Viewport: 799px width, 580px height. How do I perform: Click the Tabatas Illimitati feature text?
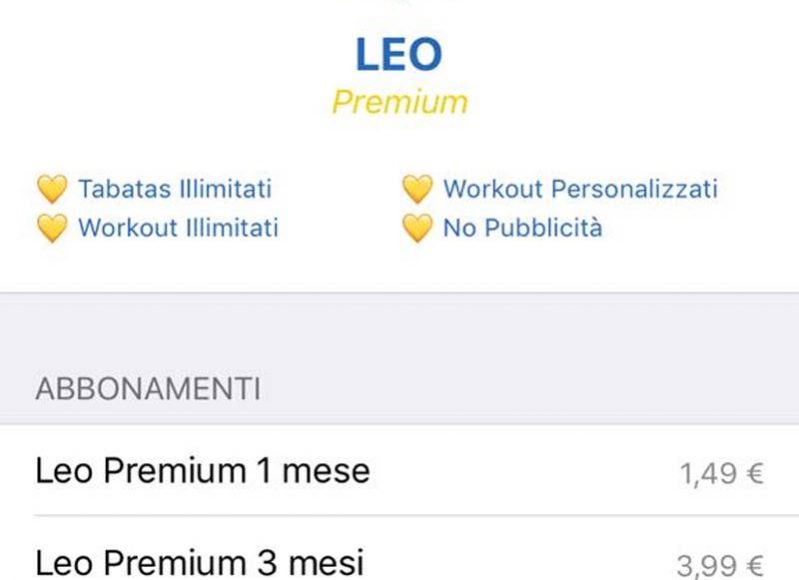click(175, 189)
